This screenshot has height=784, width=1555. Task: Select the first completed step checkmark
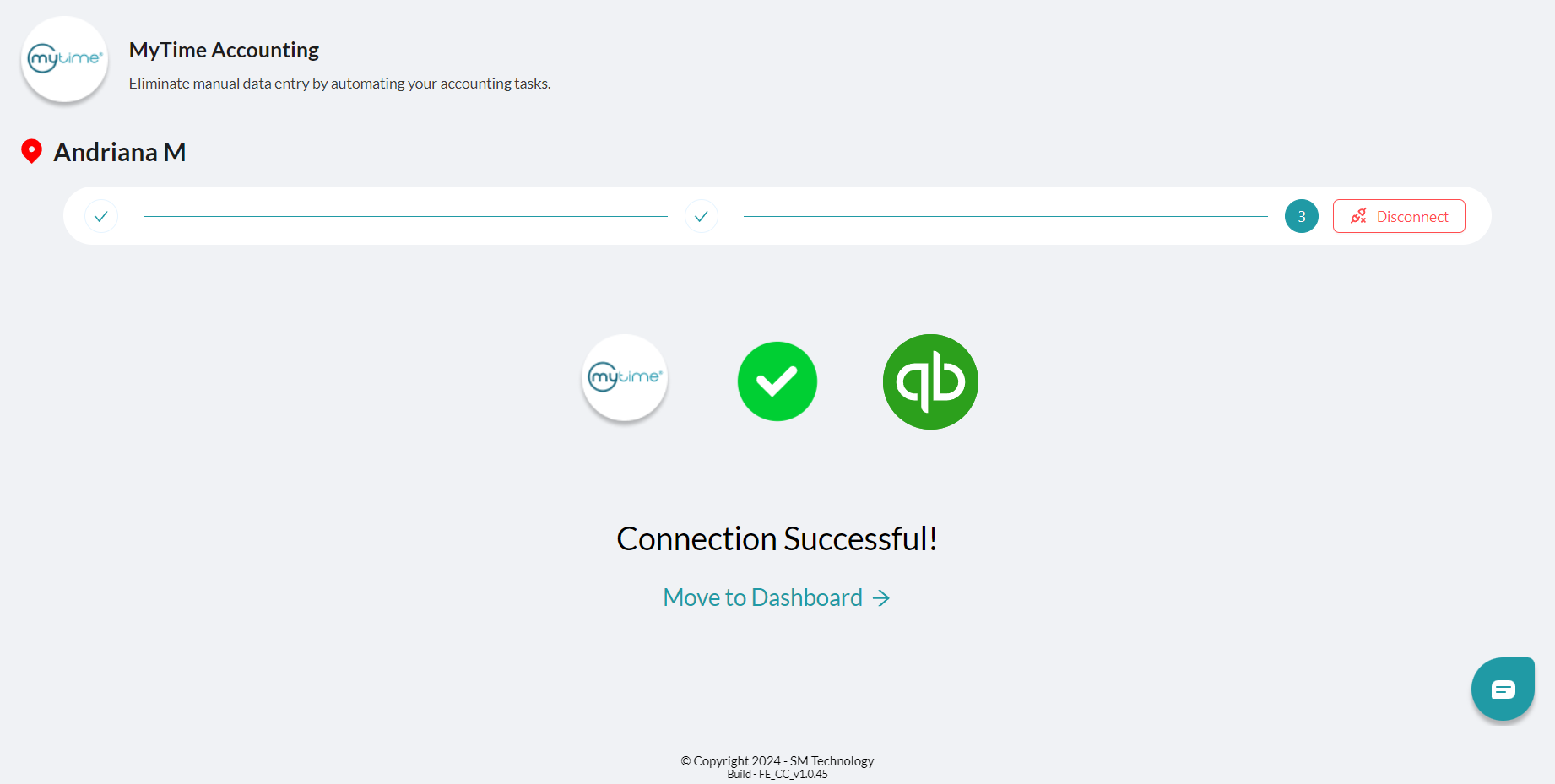[101, 216]
